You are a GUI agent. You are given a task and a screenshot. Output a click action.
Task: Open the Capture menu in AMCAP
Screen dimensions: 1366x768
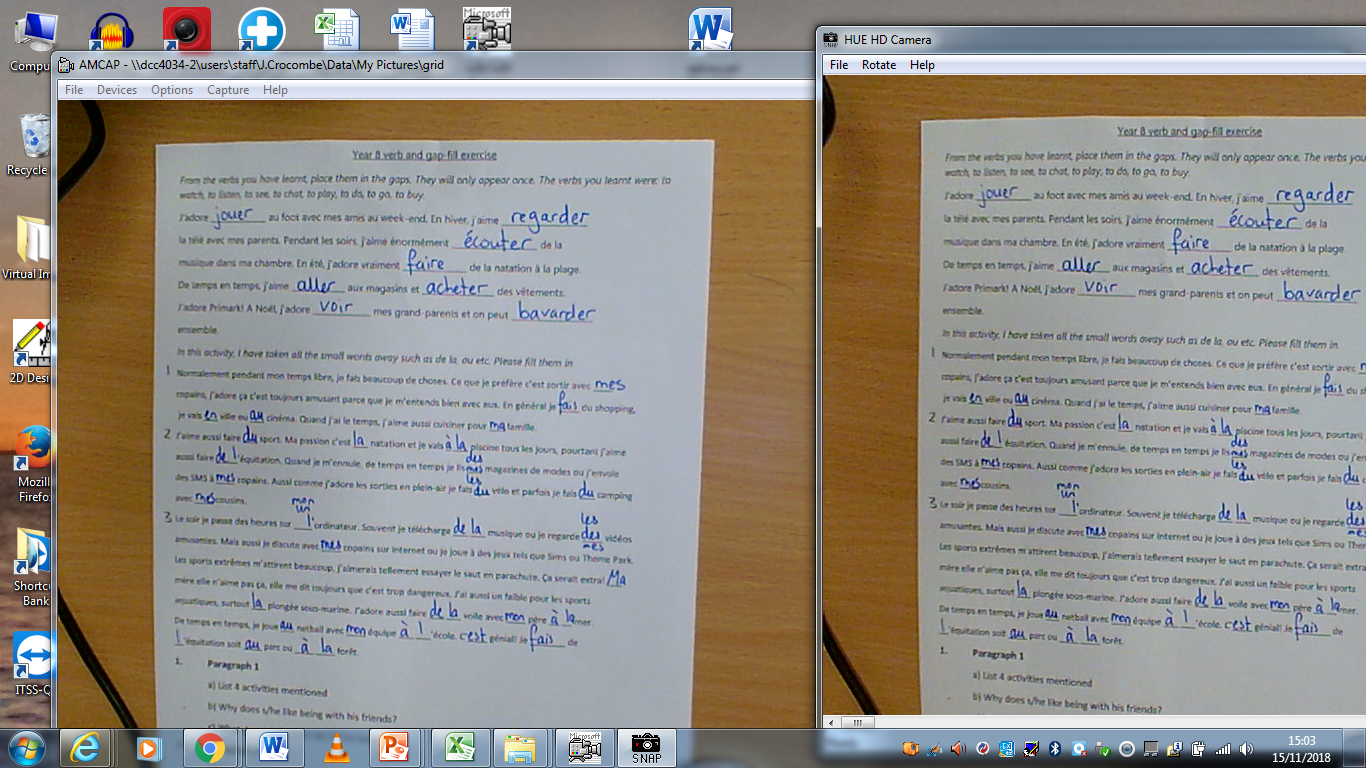pos(228,90)
